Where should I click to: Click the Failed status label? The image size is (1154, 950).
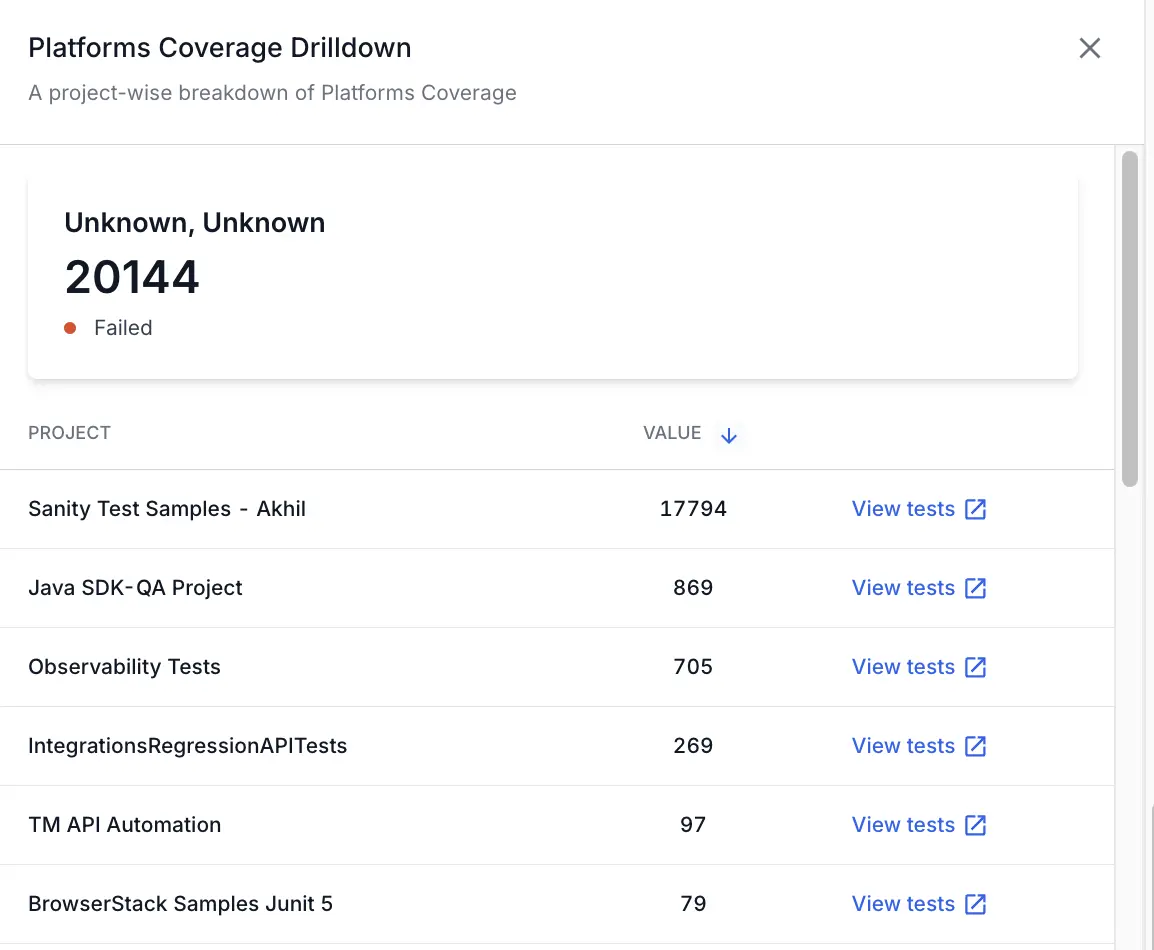(123, 327)
